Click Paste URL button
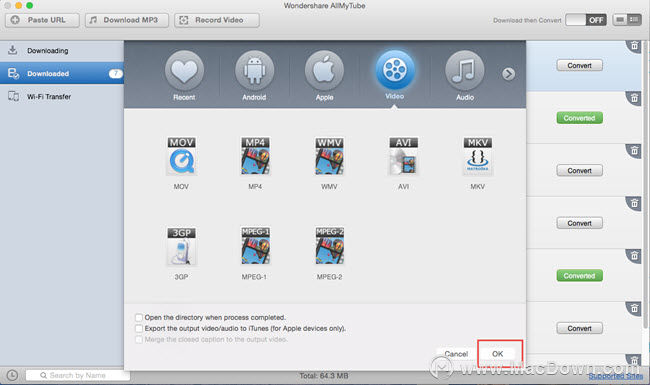This screenshot has height=385, width=650. pyautogui.click(x=42, y=20)
